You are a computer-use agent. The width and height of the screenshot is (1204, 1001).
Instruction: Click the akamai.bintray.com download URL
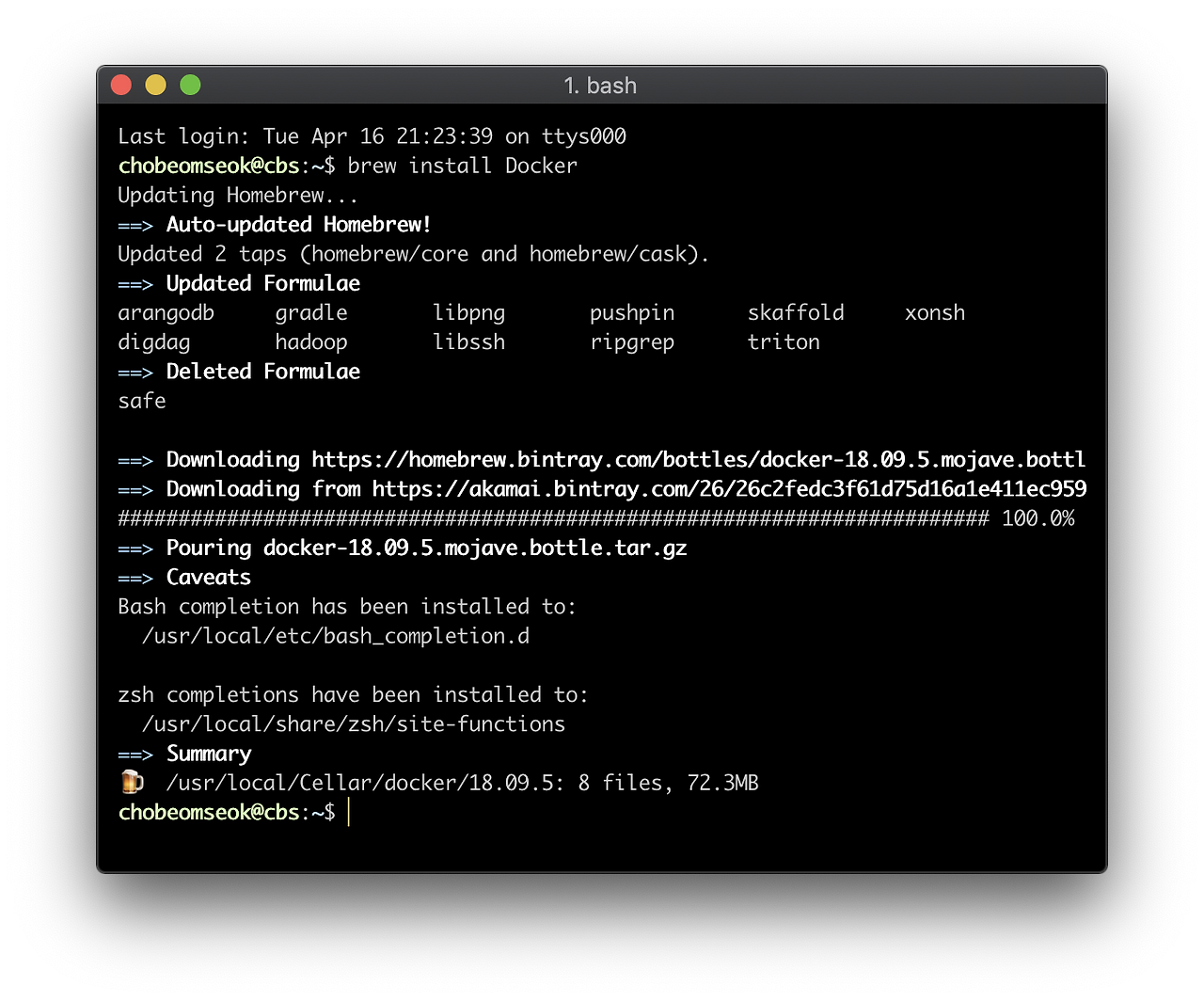[729, 489]
